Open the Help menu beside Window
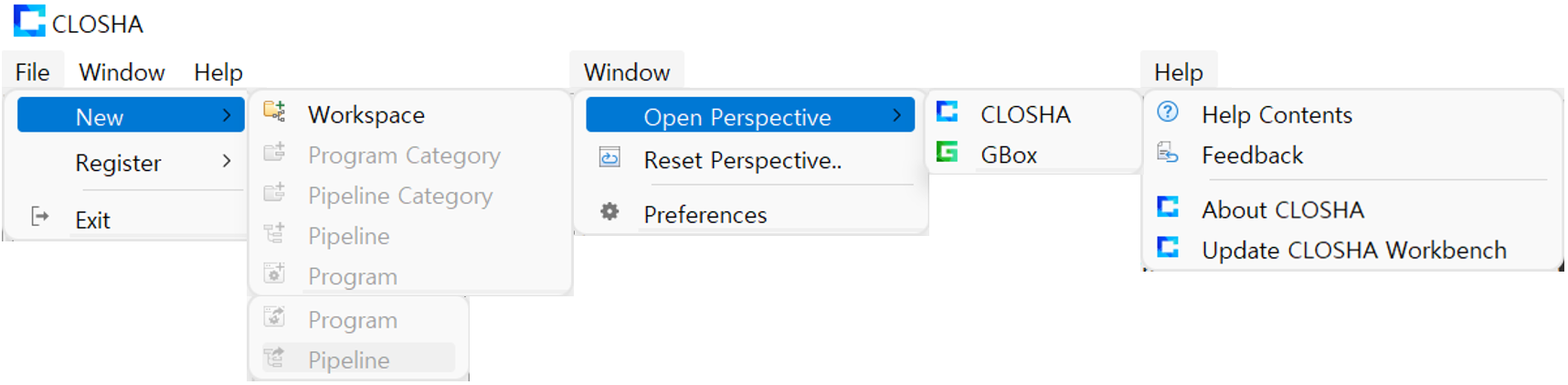This screenshot has height=385, width=1568. (x=218, y=72)
